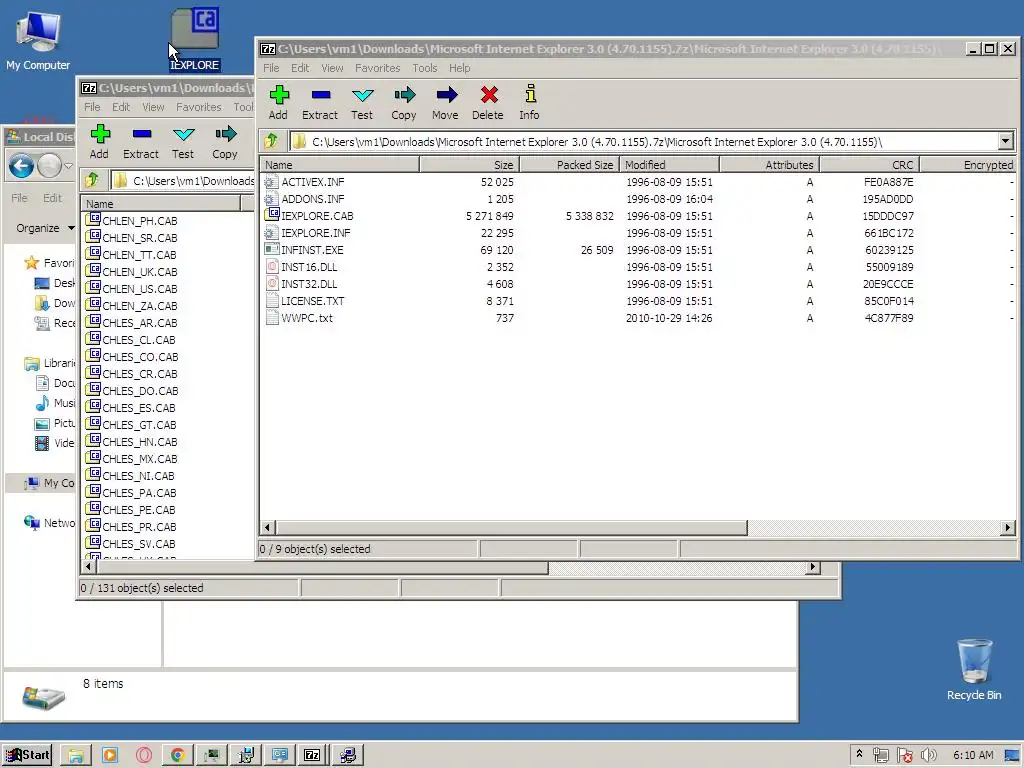The width and height of the screenshot is (1024, 768).
Task: Select INFINST.EXE file
Action: [x=304, y=250]
